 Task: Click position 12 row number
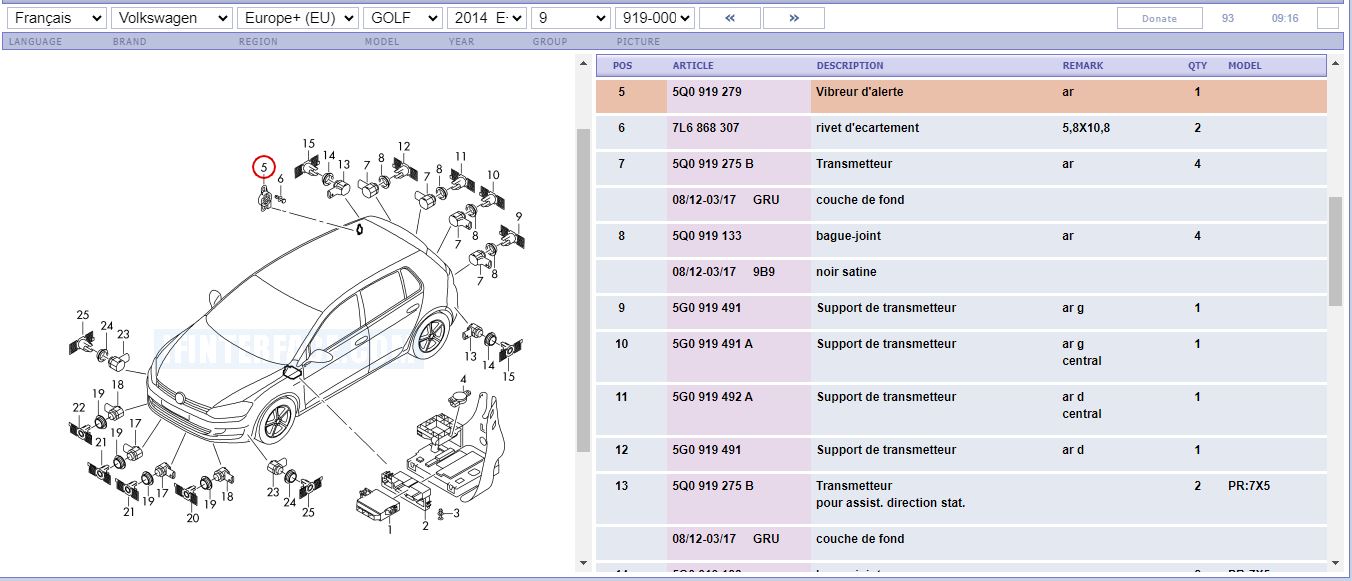click(x=622, y=450)
